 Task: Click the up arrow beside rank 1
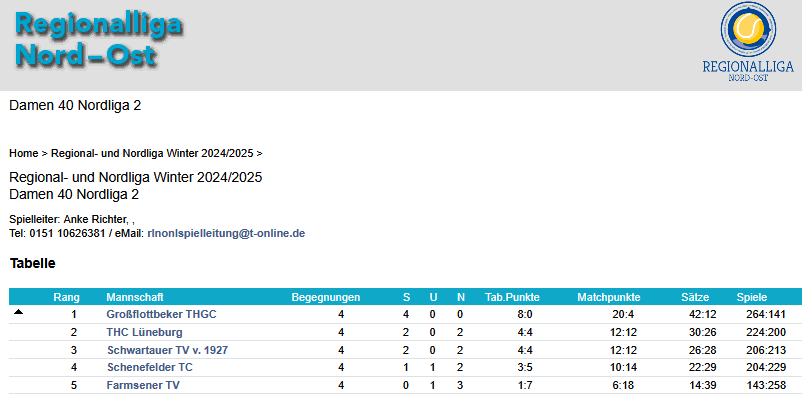coord(18,313)
